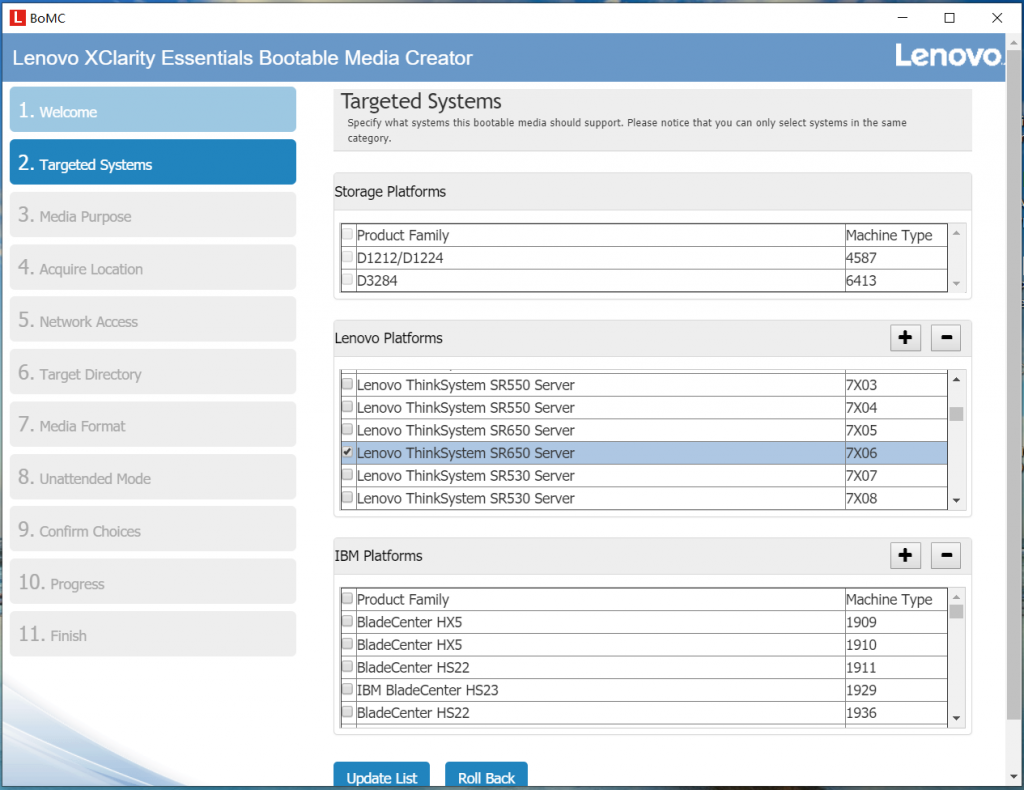Image resolution: width=1024 pixels, height=790 pixels.
Task: Check SR530 Server 7X07 checkbox
Action: click(347, 475)
